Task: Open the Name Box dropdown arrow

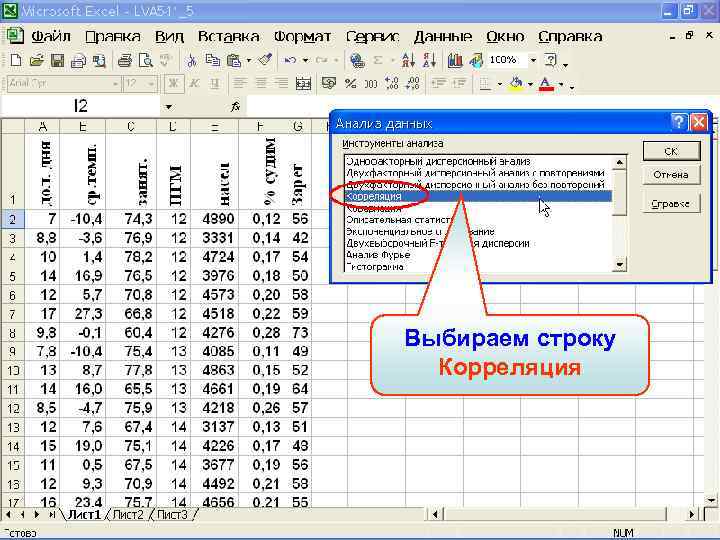Action: coord(169,107)
